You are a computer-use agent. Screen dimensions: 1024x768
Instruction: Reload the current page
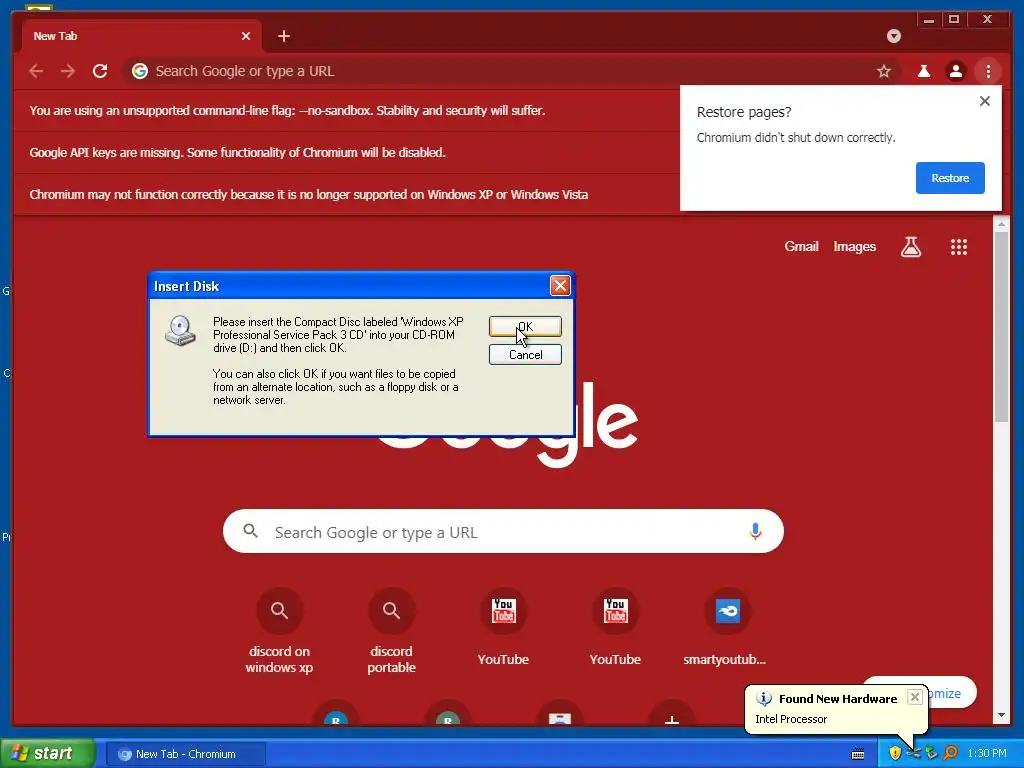coord(100,71)
